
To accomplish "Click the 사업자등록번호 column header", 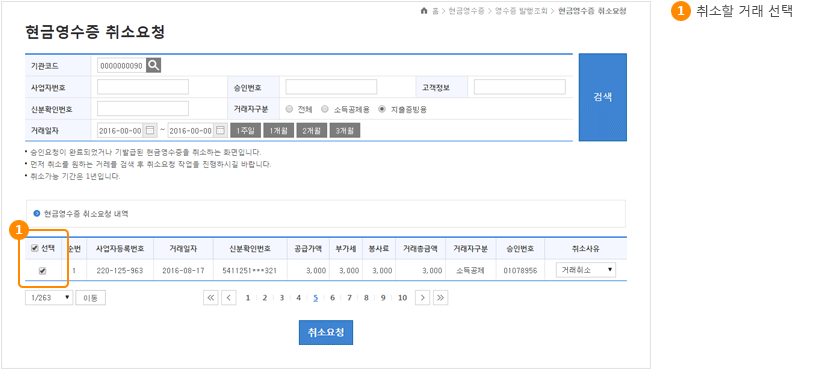I will click(120, 248).
